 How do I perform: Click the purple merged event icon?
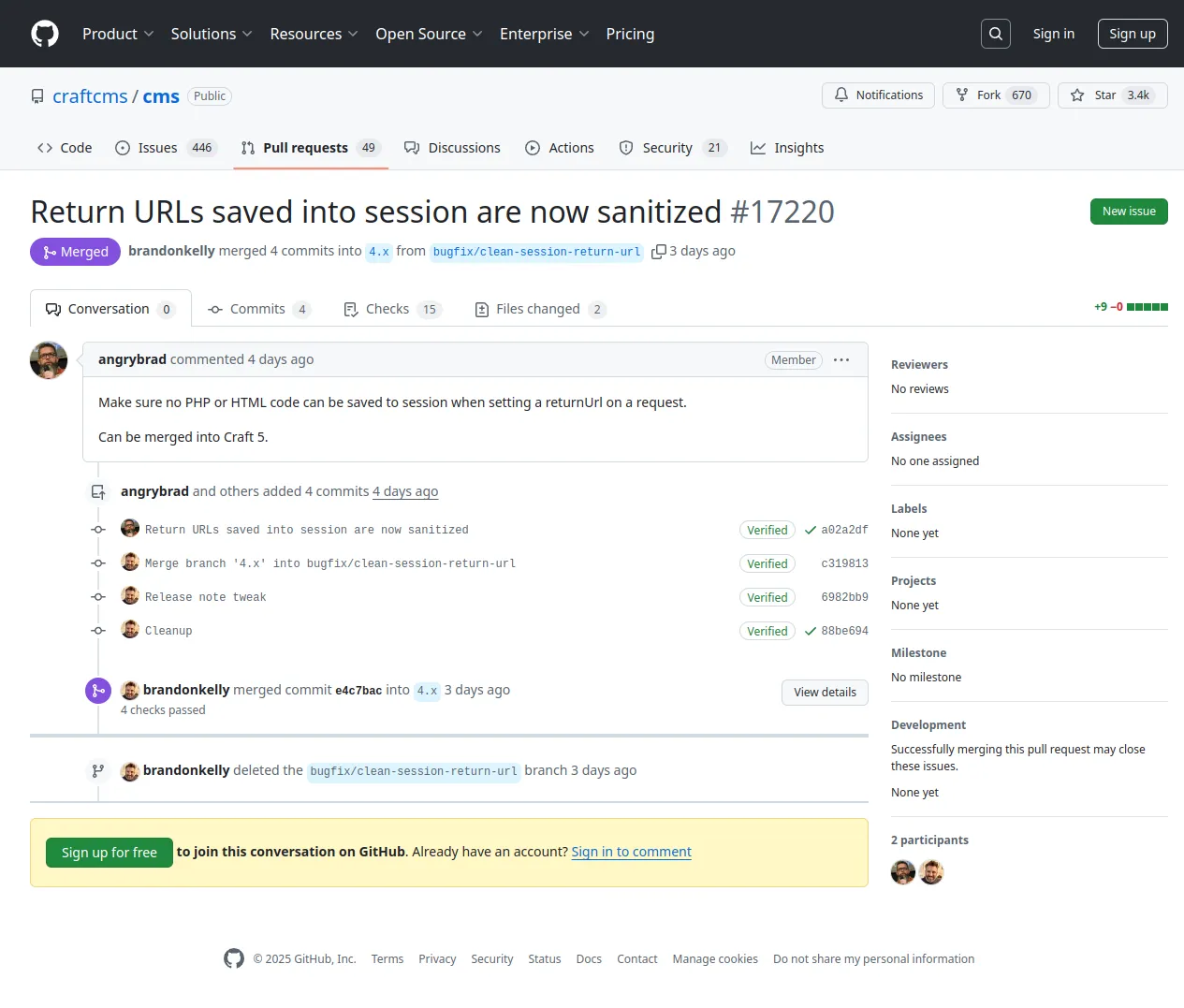point(98,691)
